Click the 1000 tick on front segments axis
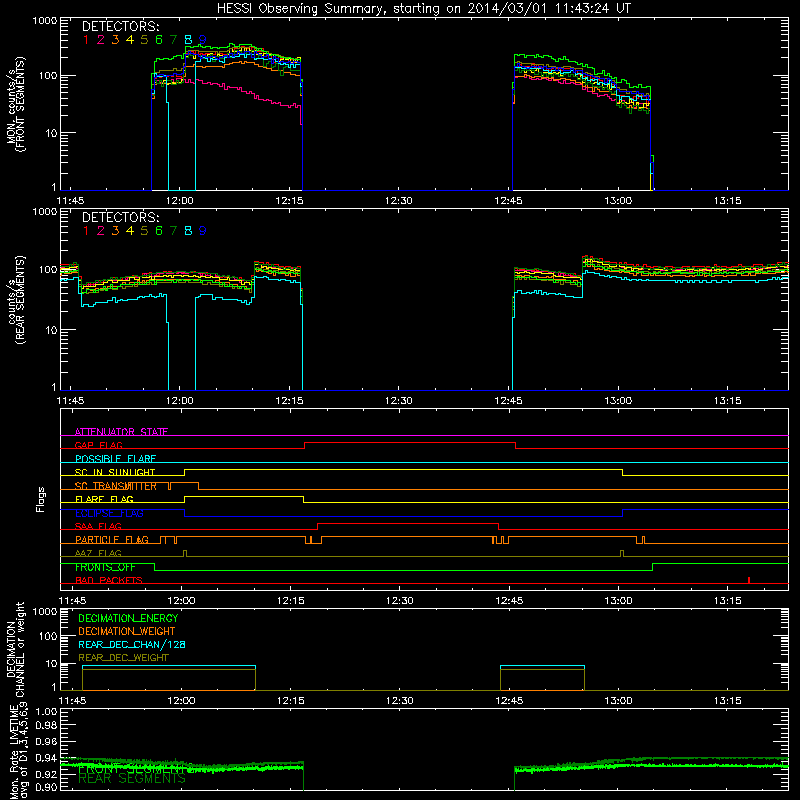This screenshot has width=800, height=800. tap(44, 21)
